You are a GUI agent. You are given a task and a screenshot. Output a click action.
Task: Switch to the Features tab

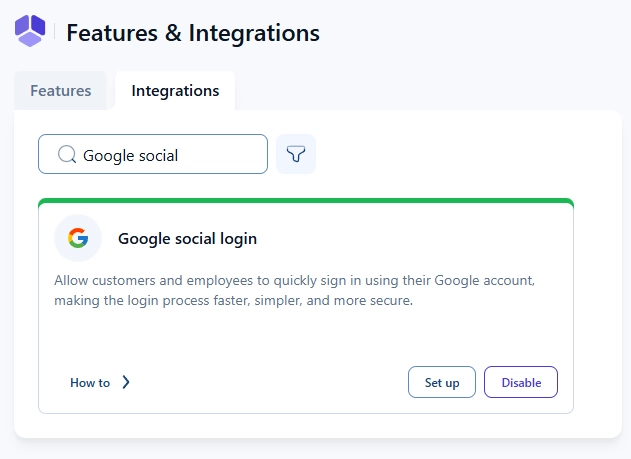[61, 91]
